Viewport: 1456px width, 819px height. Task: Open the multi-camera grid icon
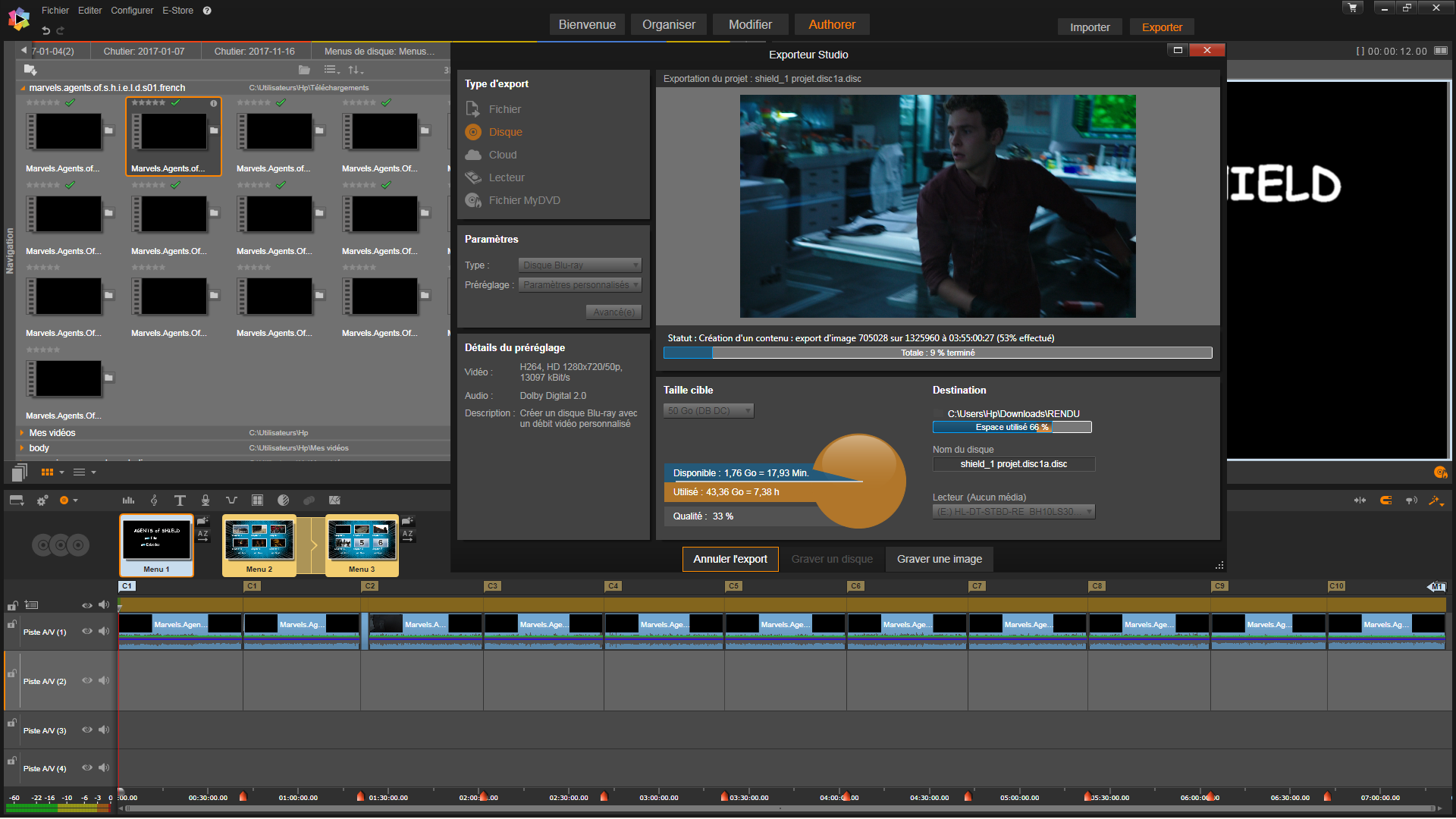pyautogui.click(x=257, y=500)
